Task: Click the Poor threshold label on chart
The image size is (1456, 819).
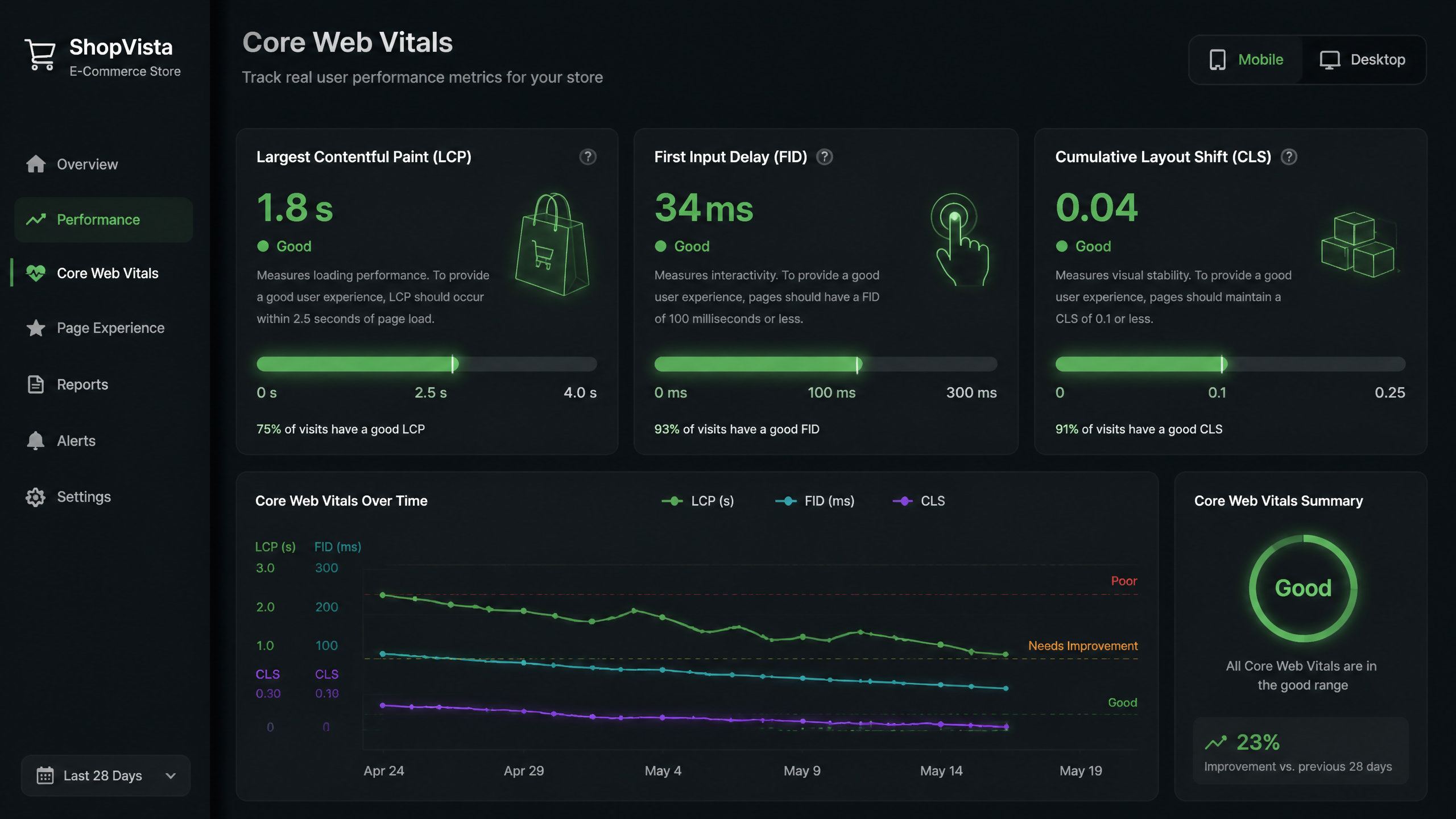Action: (x=1124, y=581)
